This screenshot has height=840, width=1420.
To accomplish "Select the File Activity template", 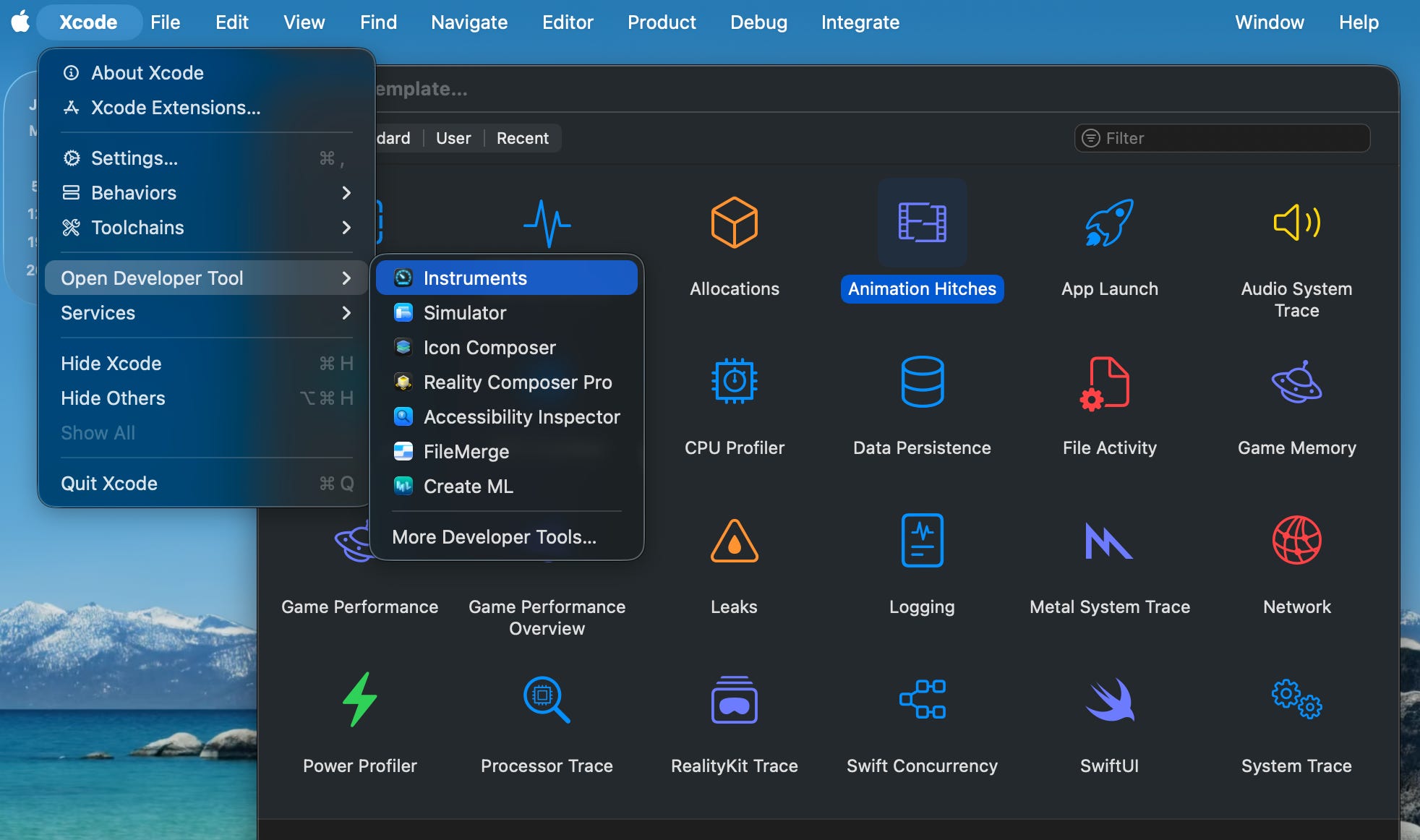I will click(1109, 381).
